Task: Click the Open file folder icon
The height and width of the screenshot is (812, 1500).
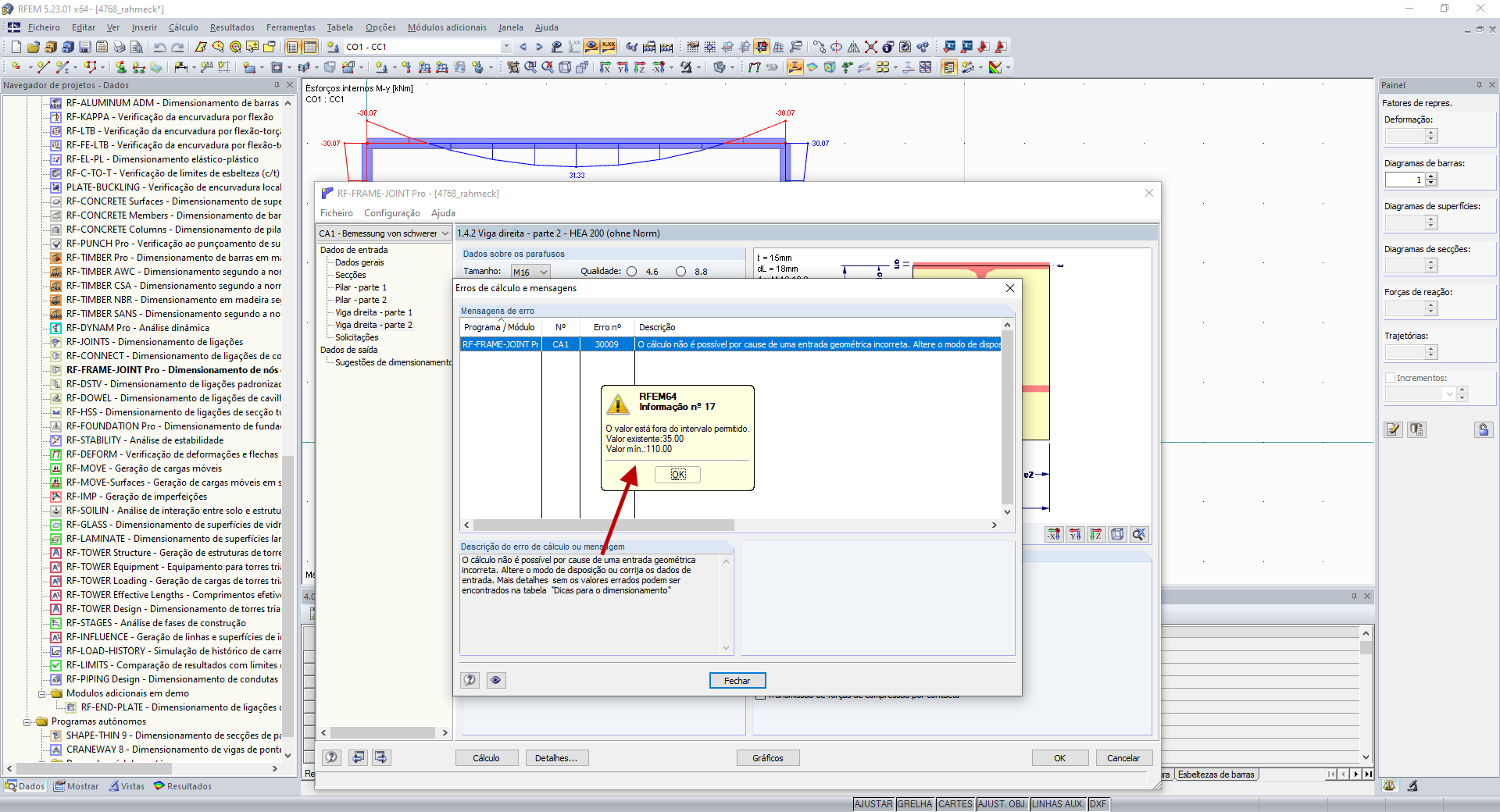Action: coord(33,47)
